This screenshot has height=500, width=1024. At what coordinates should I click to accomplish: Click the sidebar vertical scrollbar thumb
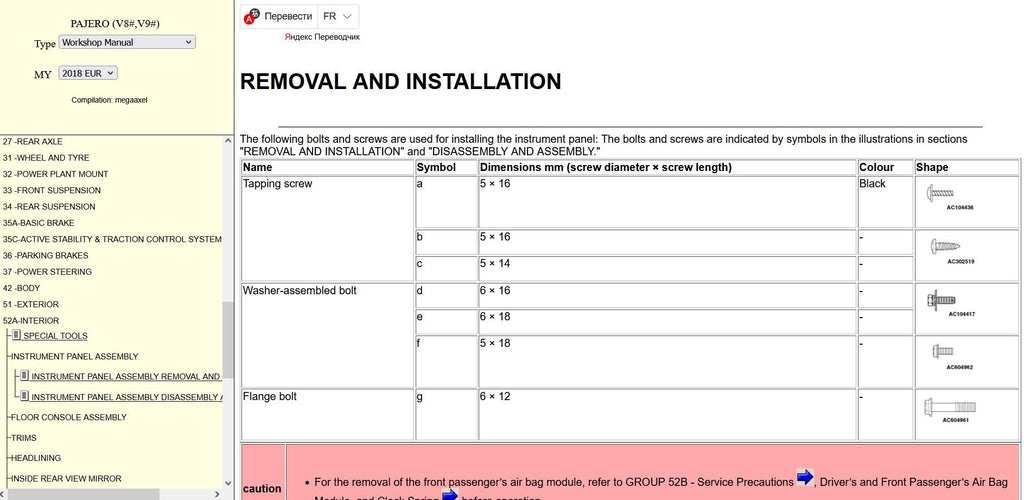tap(228, 340)
